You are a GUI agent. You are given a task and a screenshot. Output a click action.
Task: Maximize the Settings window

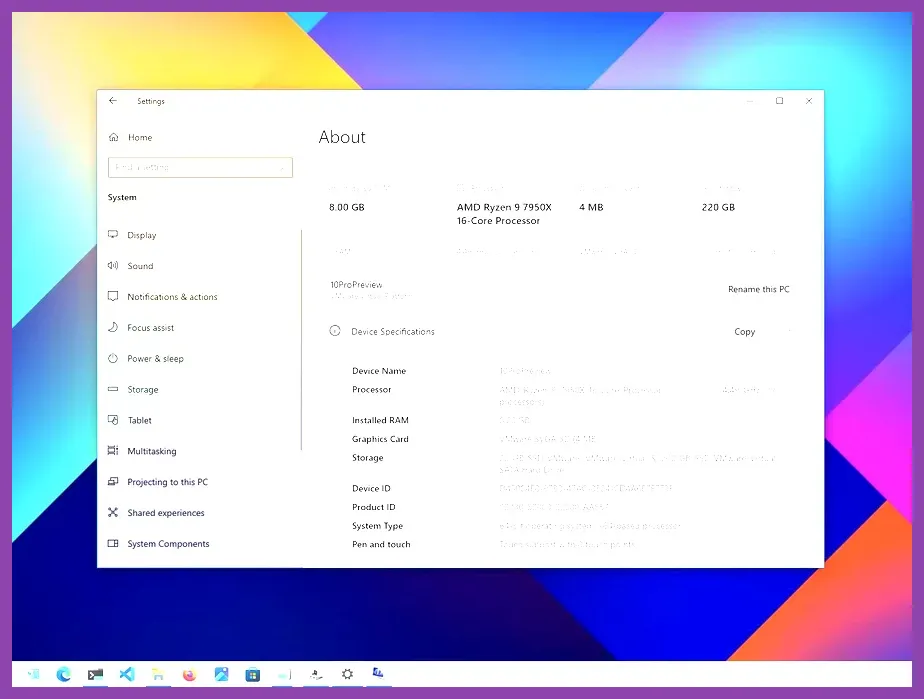(780, 101)
